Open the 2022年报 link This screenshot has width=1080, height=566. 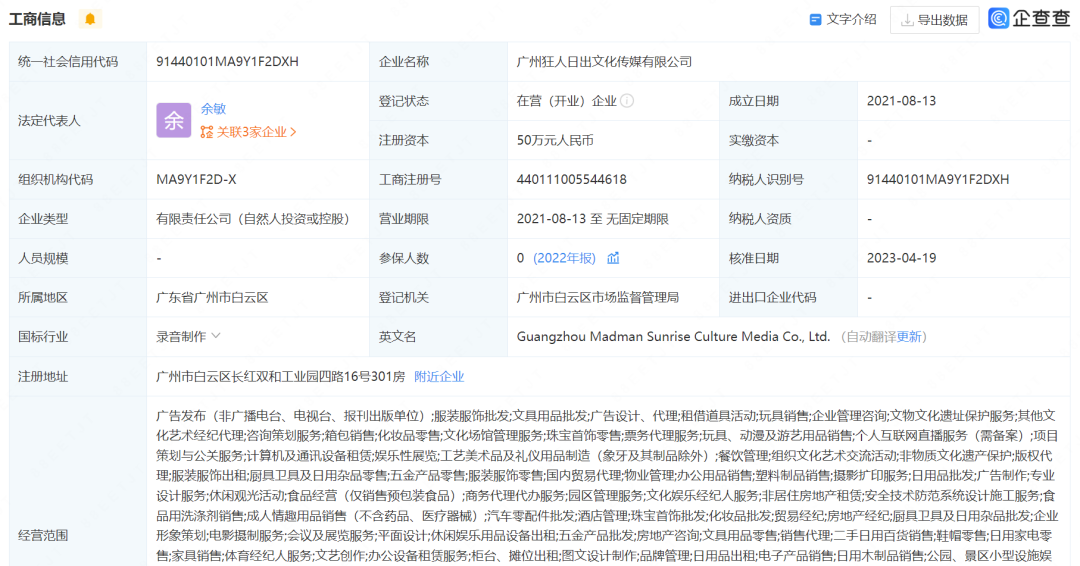(x=564, y=258)
